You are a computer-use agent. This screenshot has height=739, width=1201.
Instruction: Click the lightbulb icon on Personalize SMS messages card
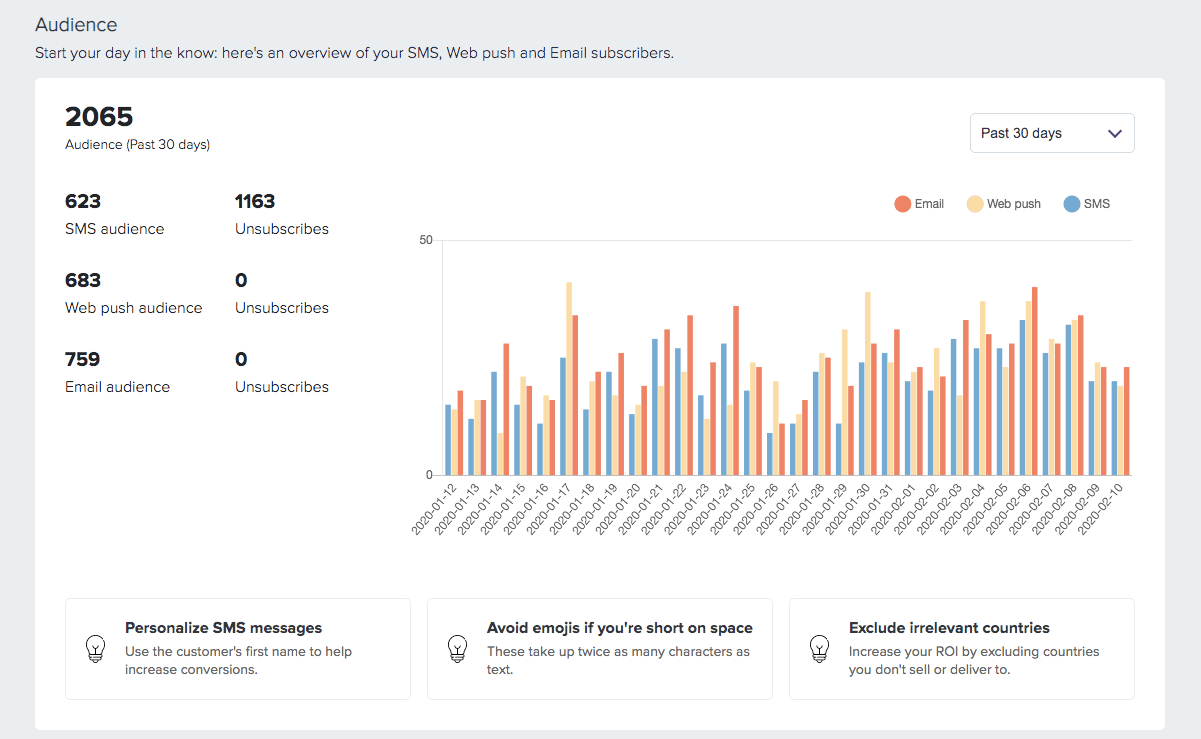coord(96,648)
